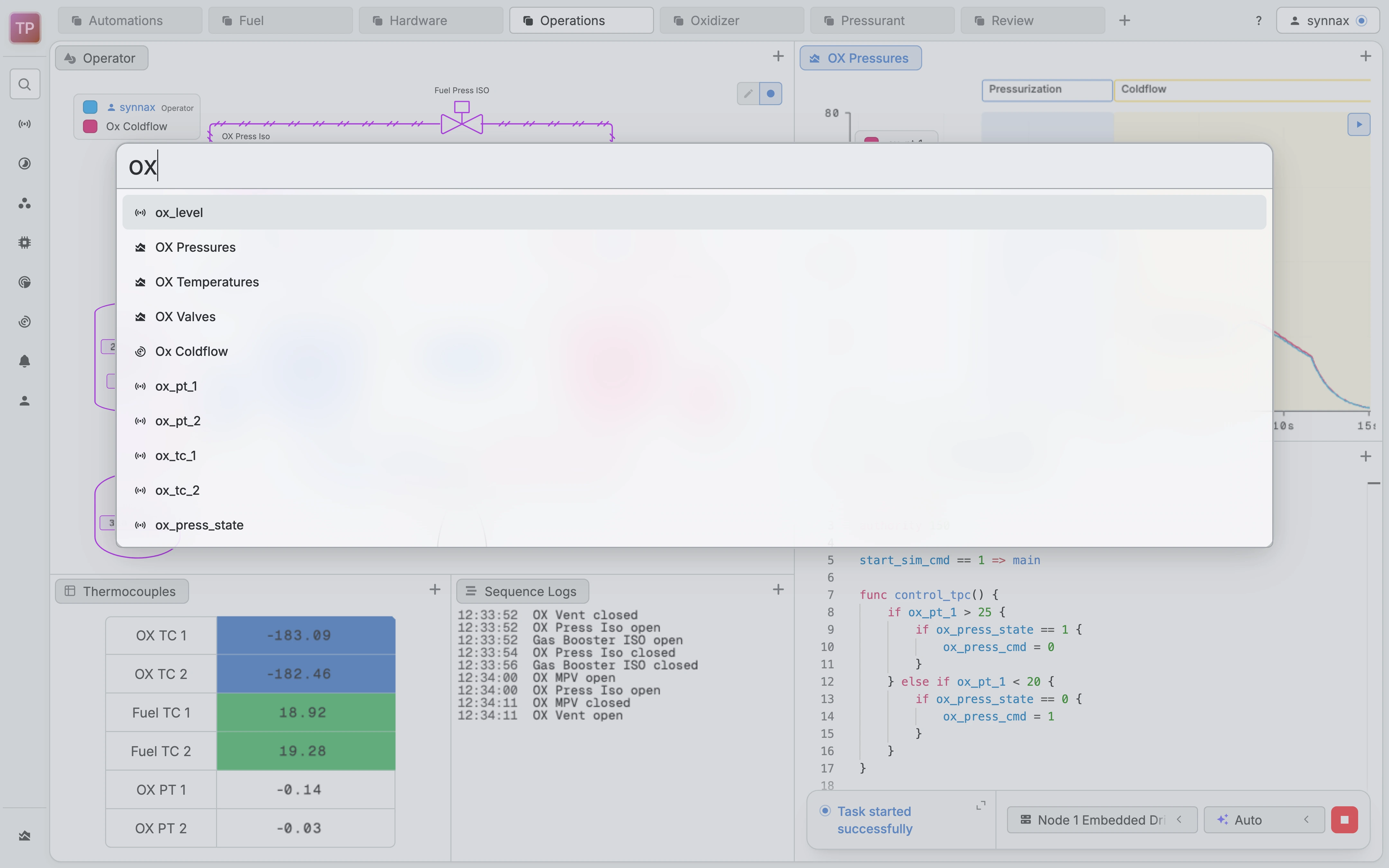Open the ranges icon in left sidebar
The width and height of the screenshot is (1389, 868).
[x=25, y=164]
